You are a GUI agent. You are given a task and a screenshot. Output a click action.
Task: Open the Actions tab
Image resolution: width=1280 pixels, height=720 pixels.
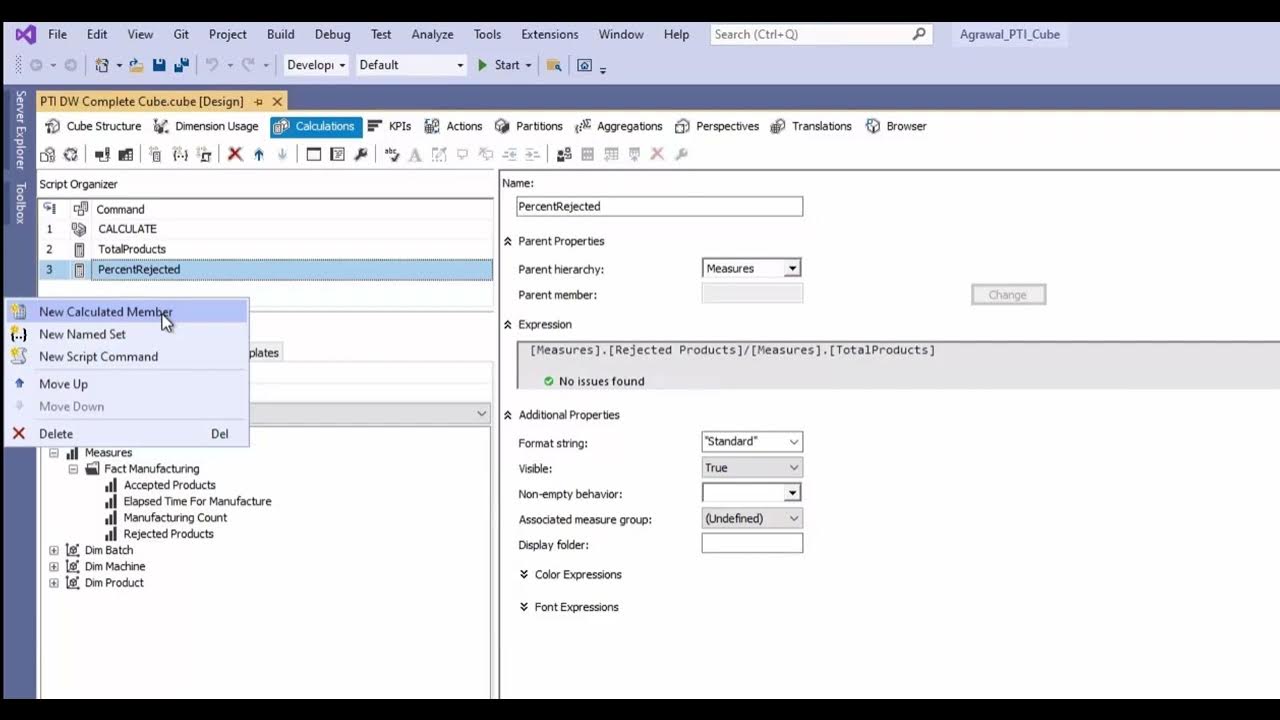(x=453, y=126)
